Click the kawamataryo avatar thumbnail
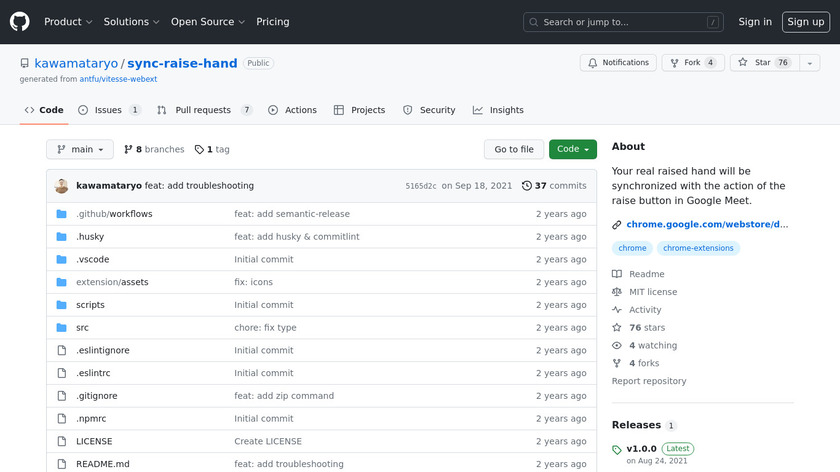 coord(62,186)
